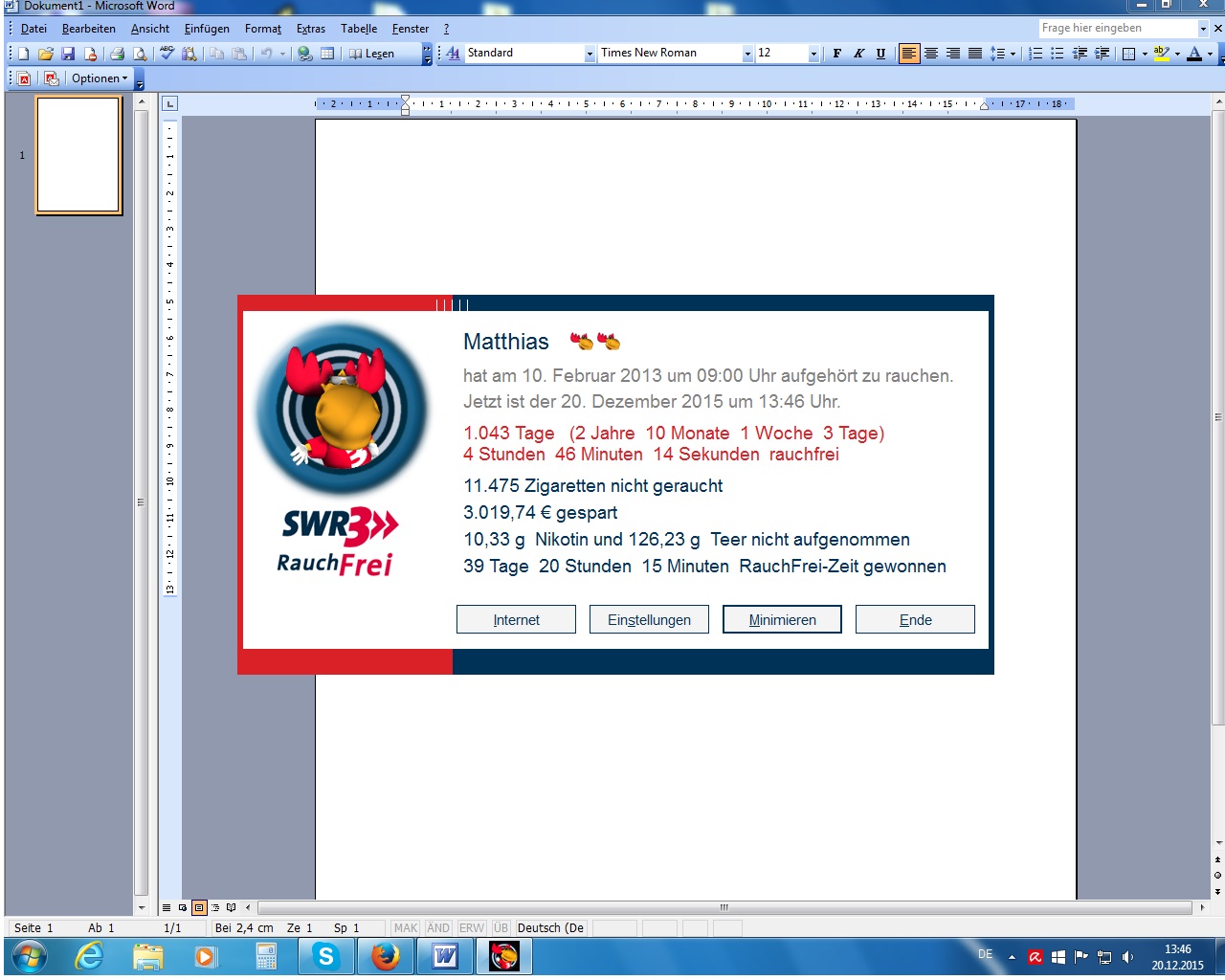Click the Einstellungen button in RauchFrei
Screen dimensions: 1225x980
point(649,619)
